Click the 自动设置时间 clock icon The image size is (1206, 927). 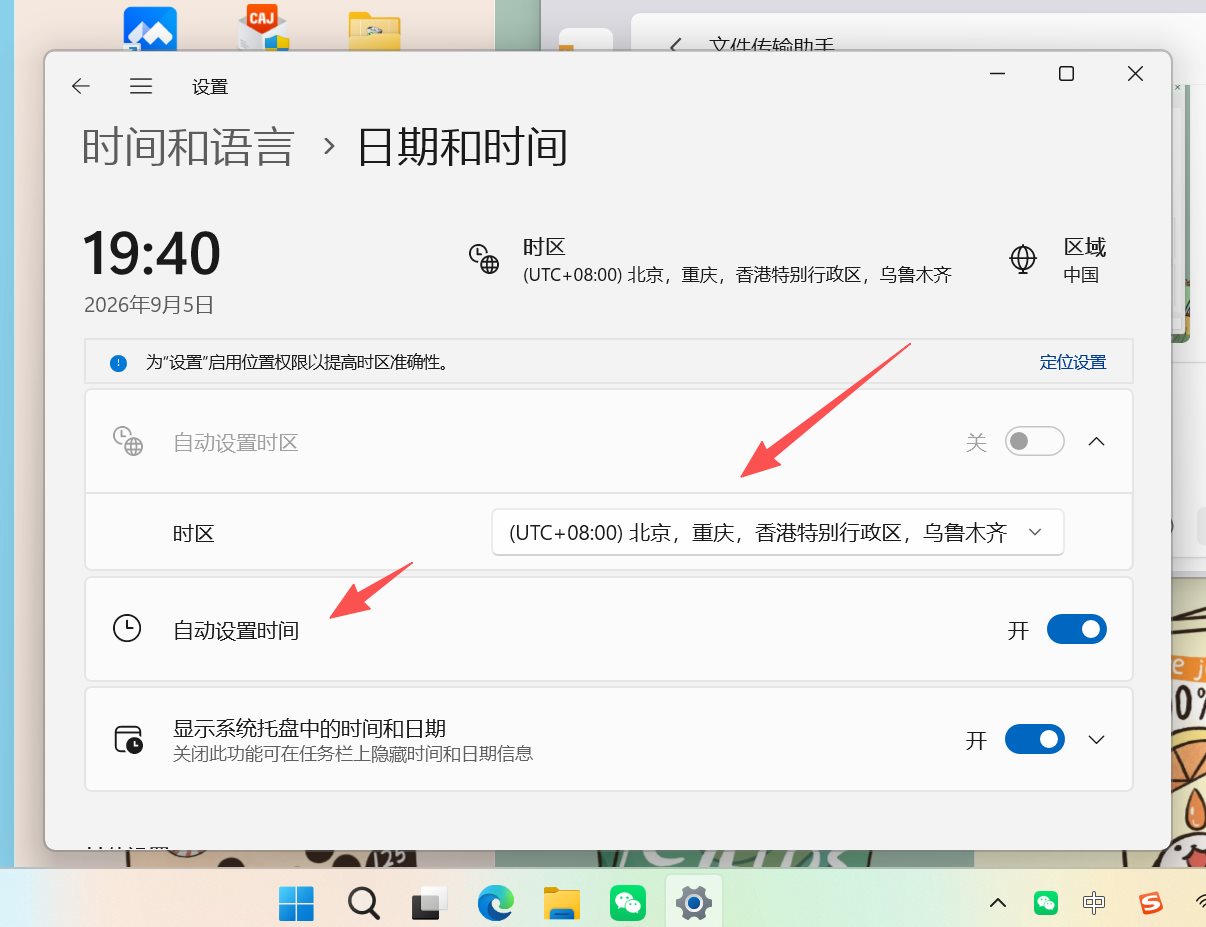(x=127, y=629)
